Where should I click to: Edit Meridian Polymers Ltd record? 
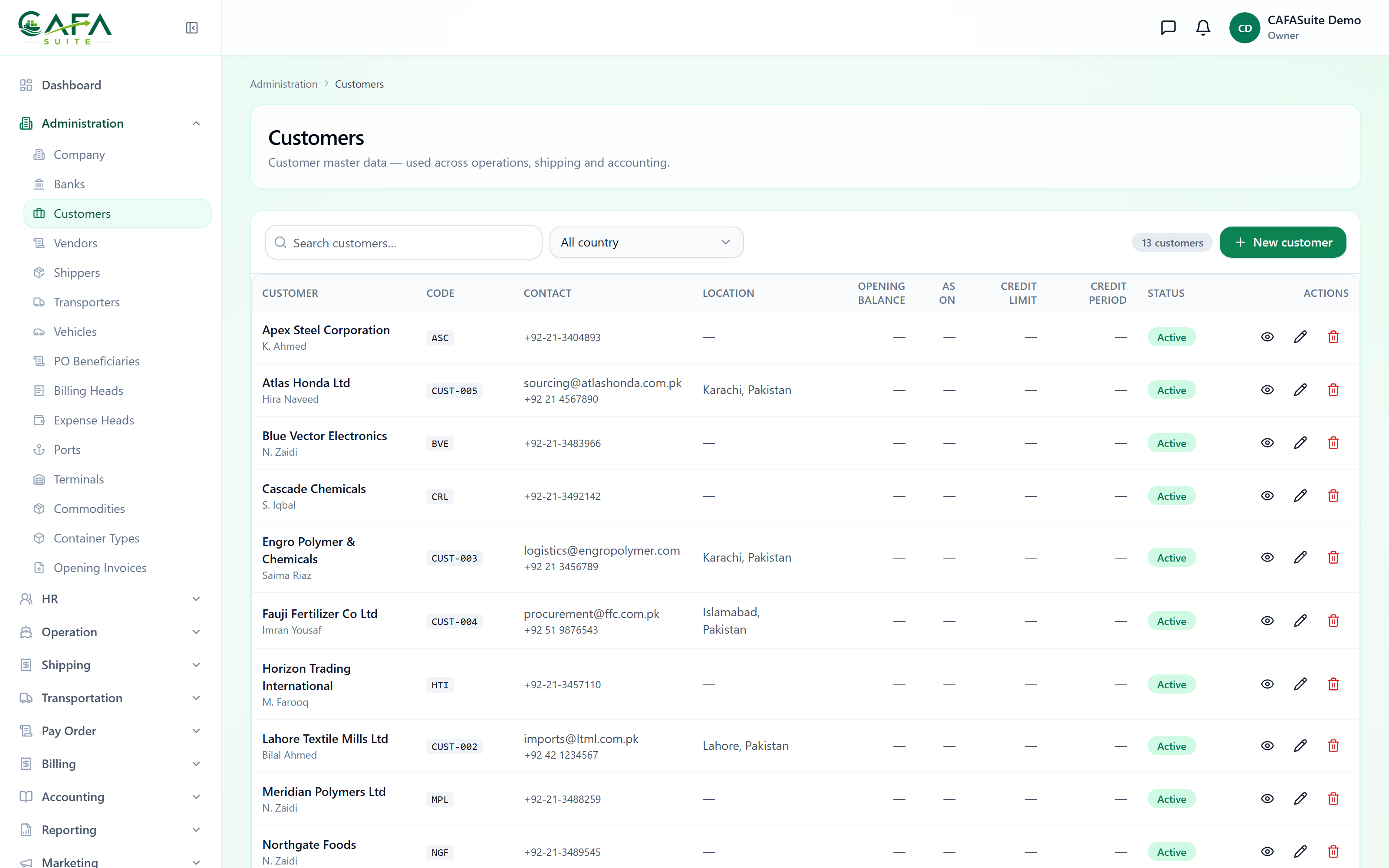[x=1300, y=799]
